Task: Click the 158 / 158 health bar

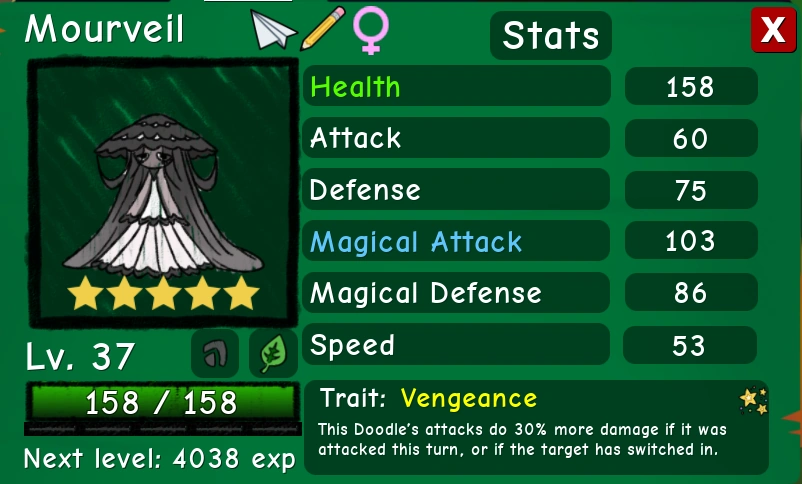Action: pos(162,402)
